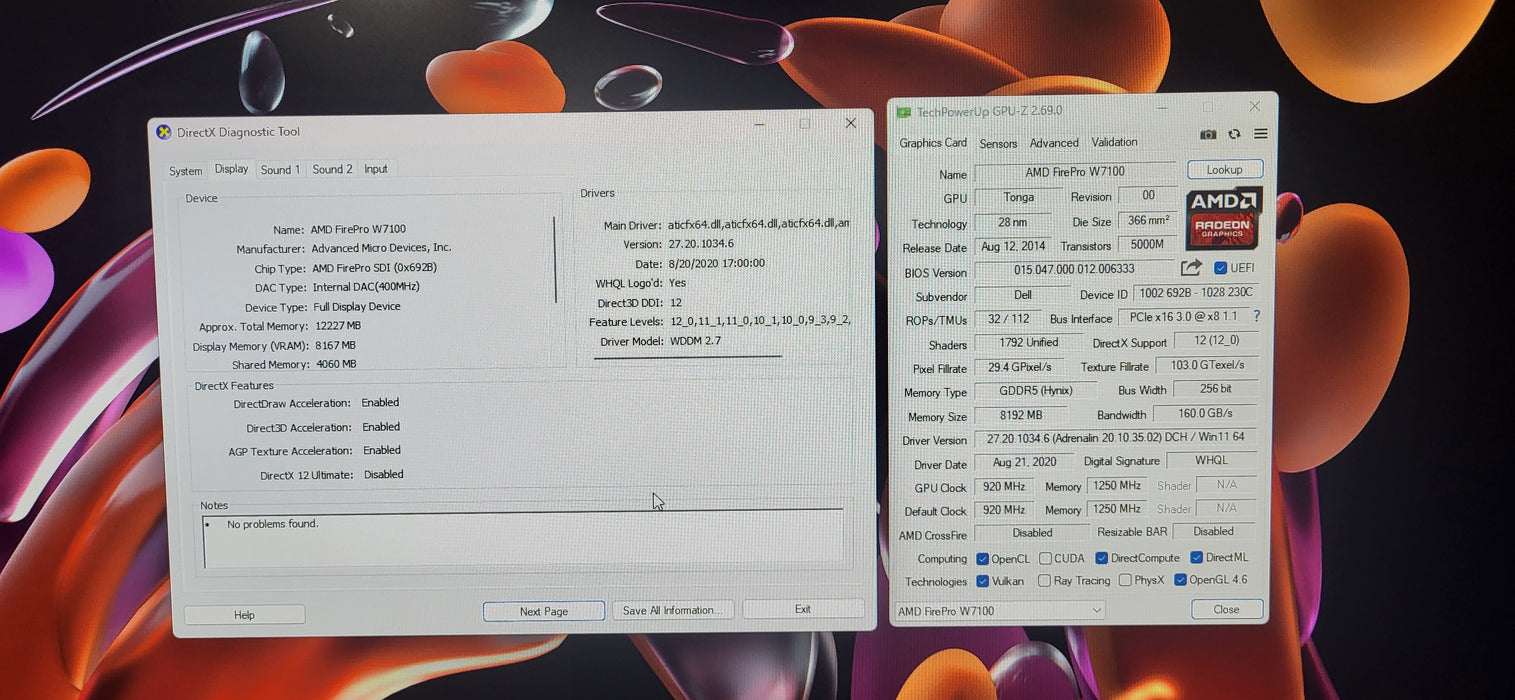Click the Shaders value '1792 Unified'
Screen dimensions: 1515x700
(x=1028, y=342)
